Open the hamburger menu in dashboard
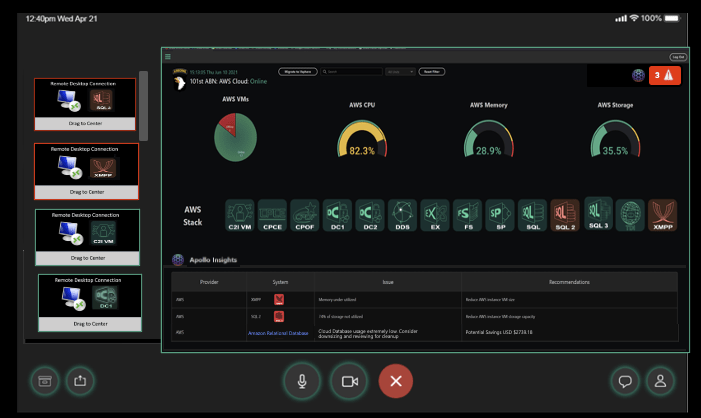This screenshot has height=418, width=701. [x=168, y=57]
